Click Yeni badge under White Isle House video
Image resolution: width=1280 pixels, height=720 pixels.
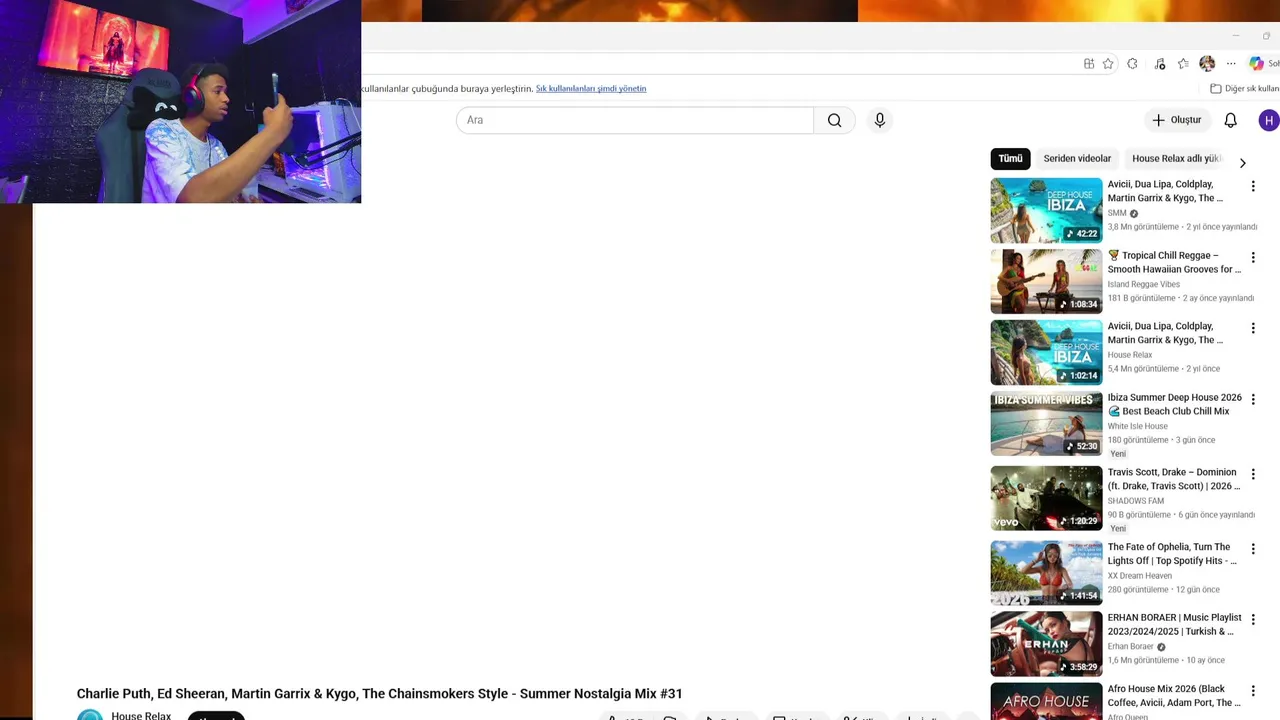tap(1118, 454)
